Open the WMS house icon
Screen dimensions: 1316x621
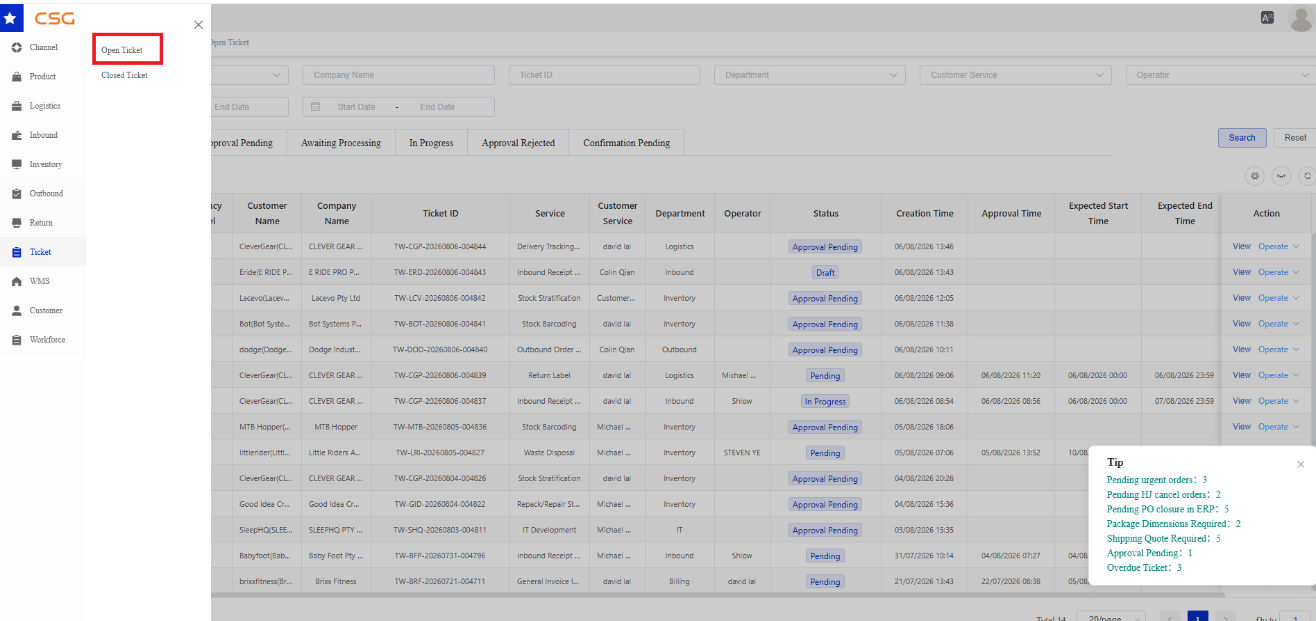[17, 282]
